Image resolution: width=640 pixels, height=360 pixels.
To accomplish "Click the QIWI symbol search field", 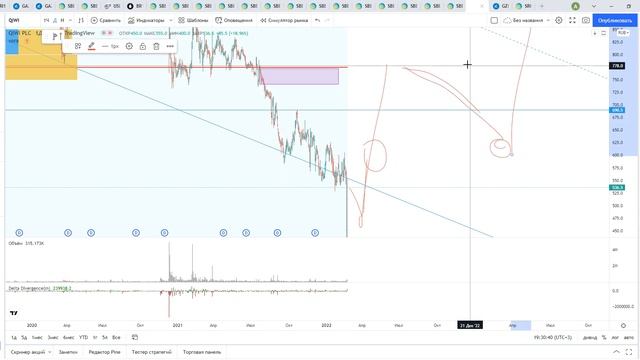I will tap(22, 20).
